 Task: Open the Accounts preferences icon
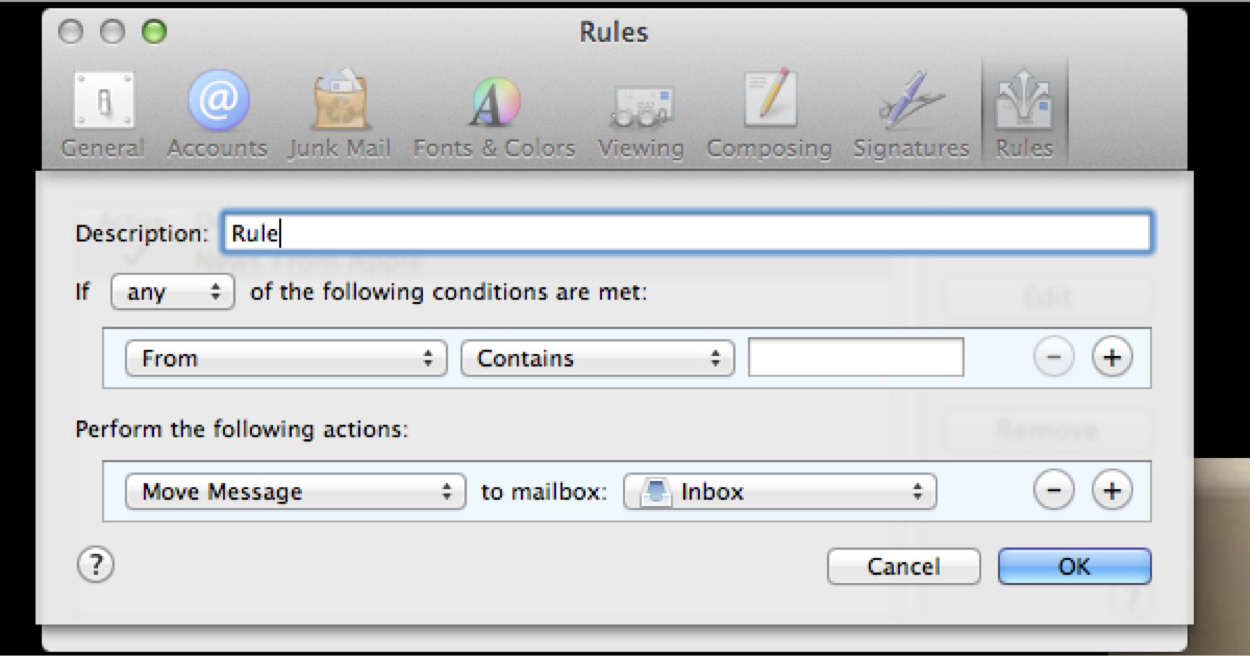[x=217, y=113]
